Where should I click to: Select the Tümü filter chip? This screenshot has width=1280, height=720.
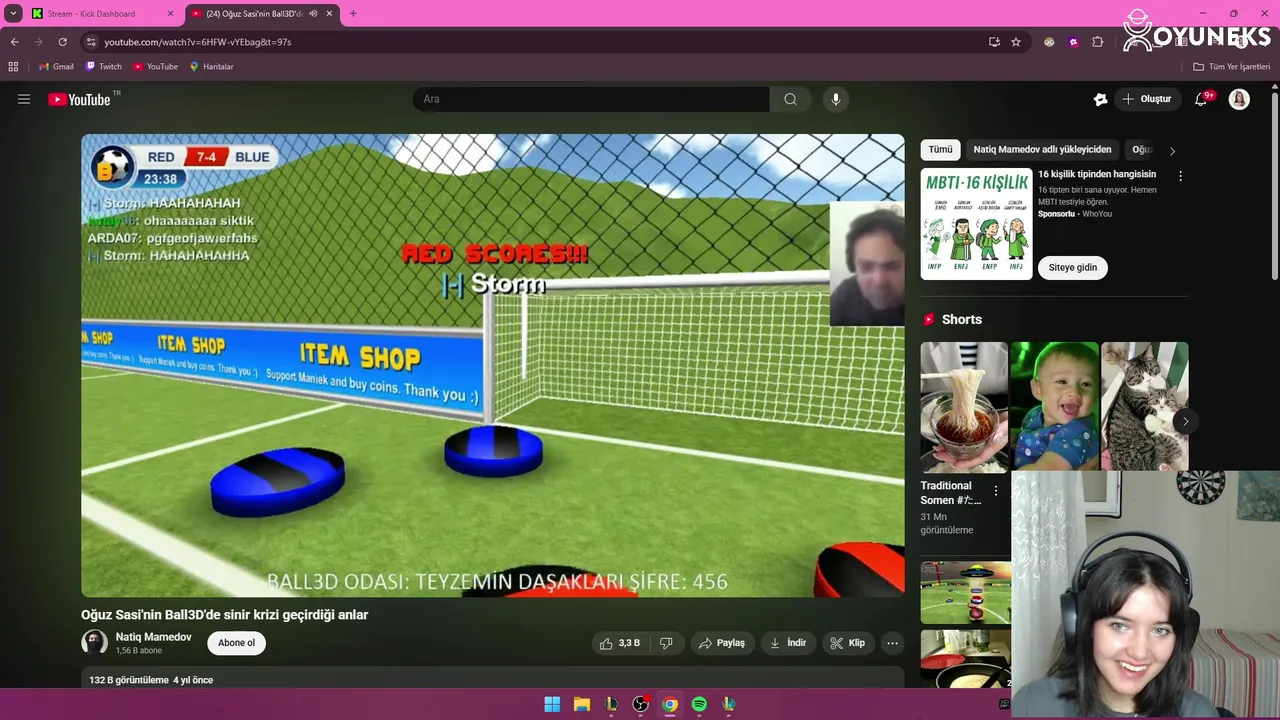(x=940, y=149)
